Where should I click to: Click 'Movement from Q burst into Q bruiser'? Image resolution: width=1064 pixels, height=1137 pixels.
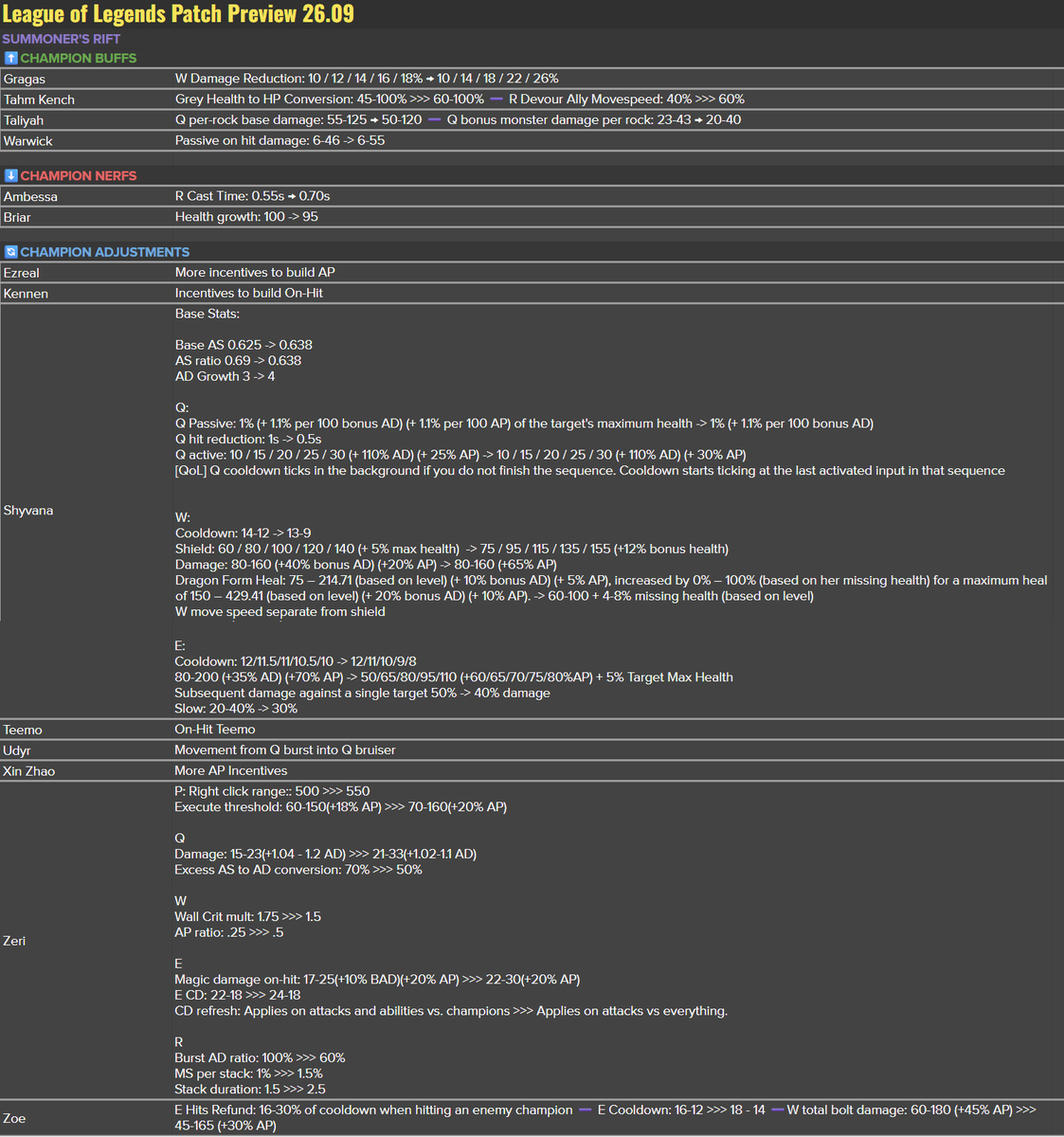point(285,749)
